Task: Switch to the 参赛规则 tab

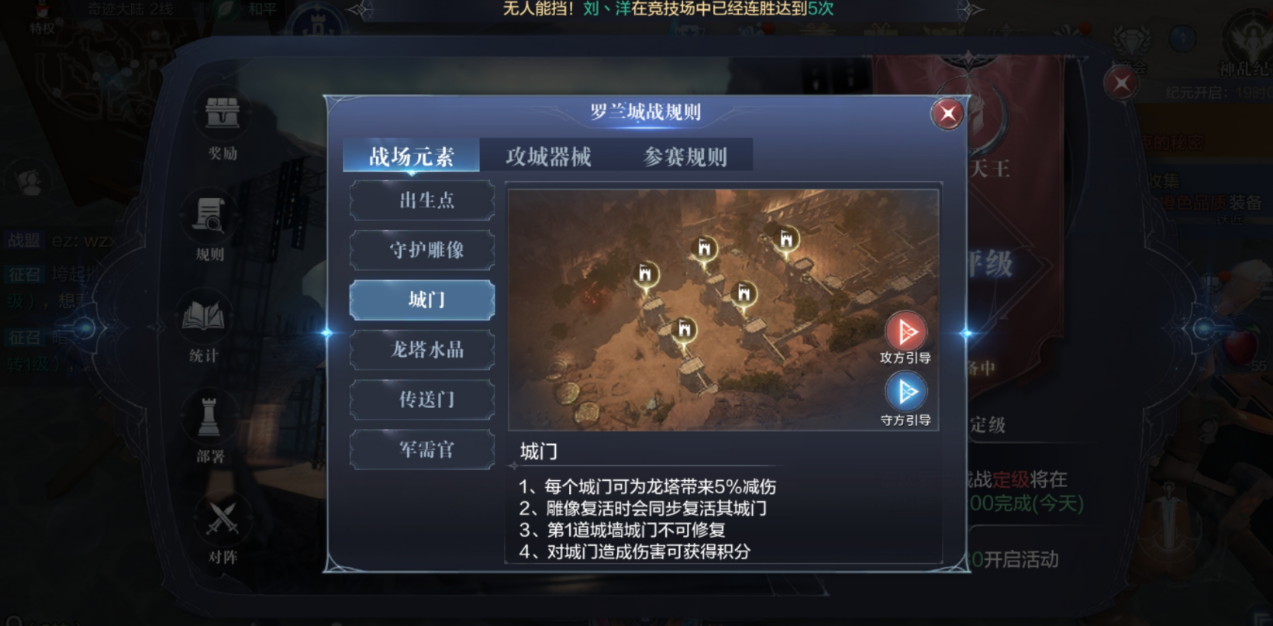Action: 685,157
